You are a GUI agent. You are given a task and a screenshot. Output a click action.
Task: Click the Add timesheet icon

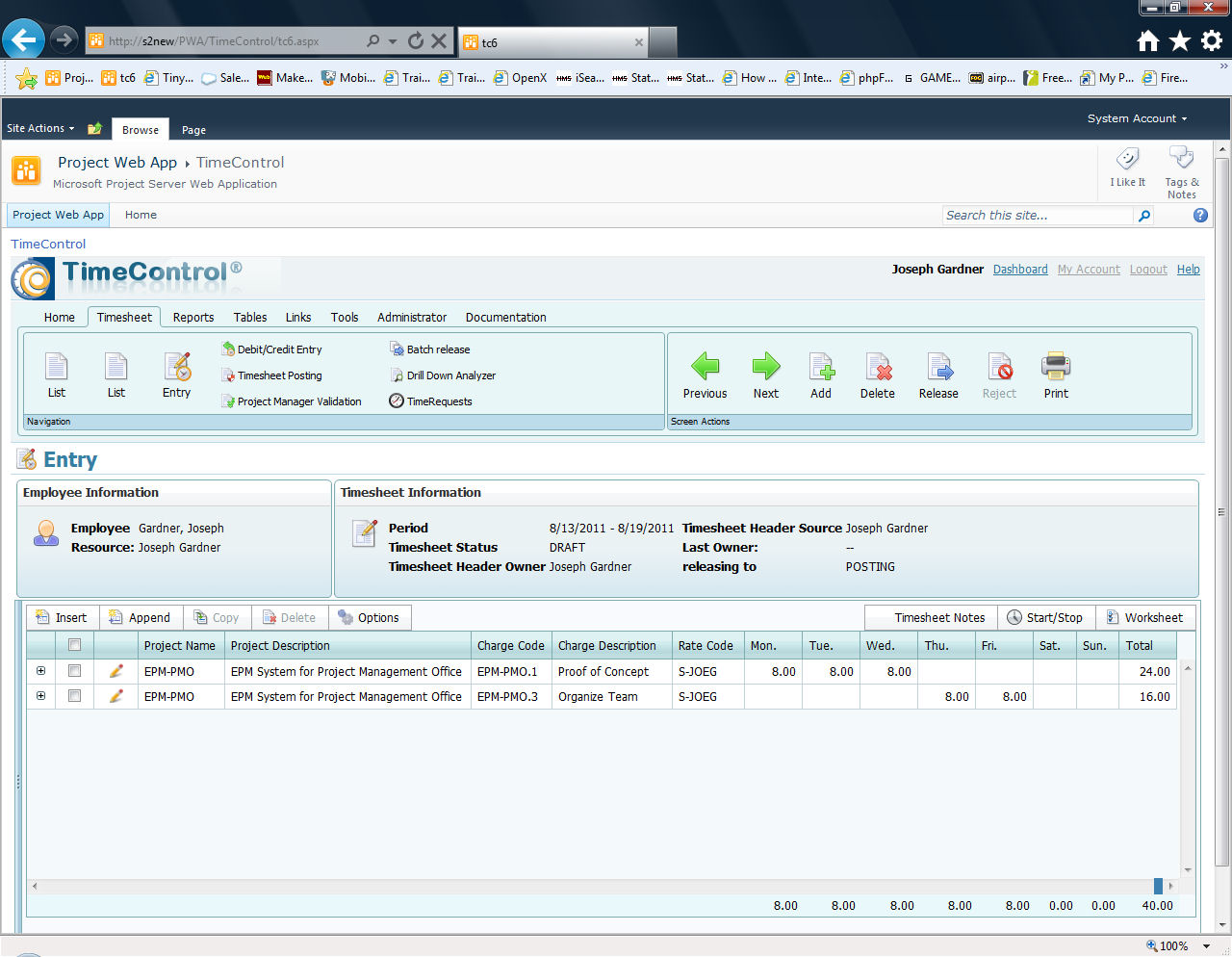821,367
